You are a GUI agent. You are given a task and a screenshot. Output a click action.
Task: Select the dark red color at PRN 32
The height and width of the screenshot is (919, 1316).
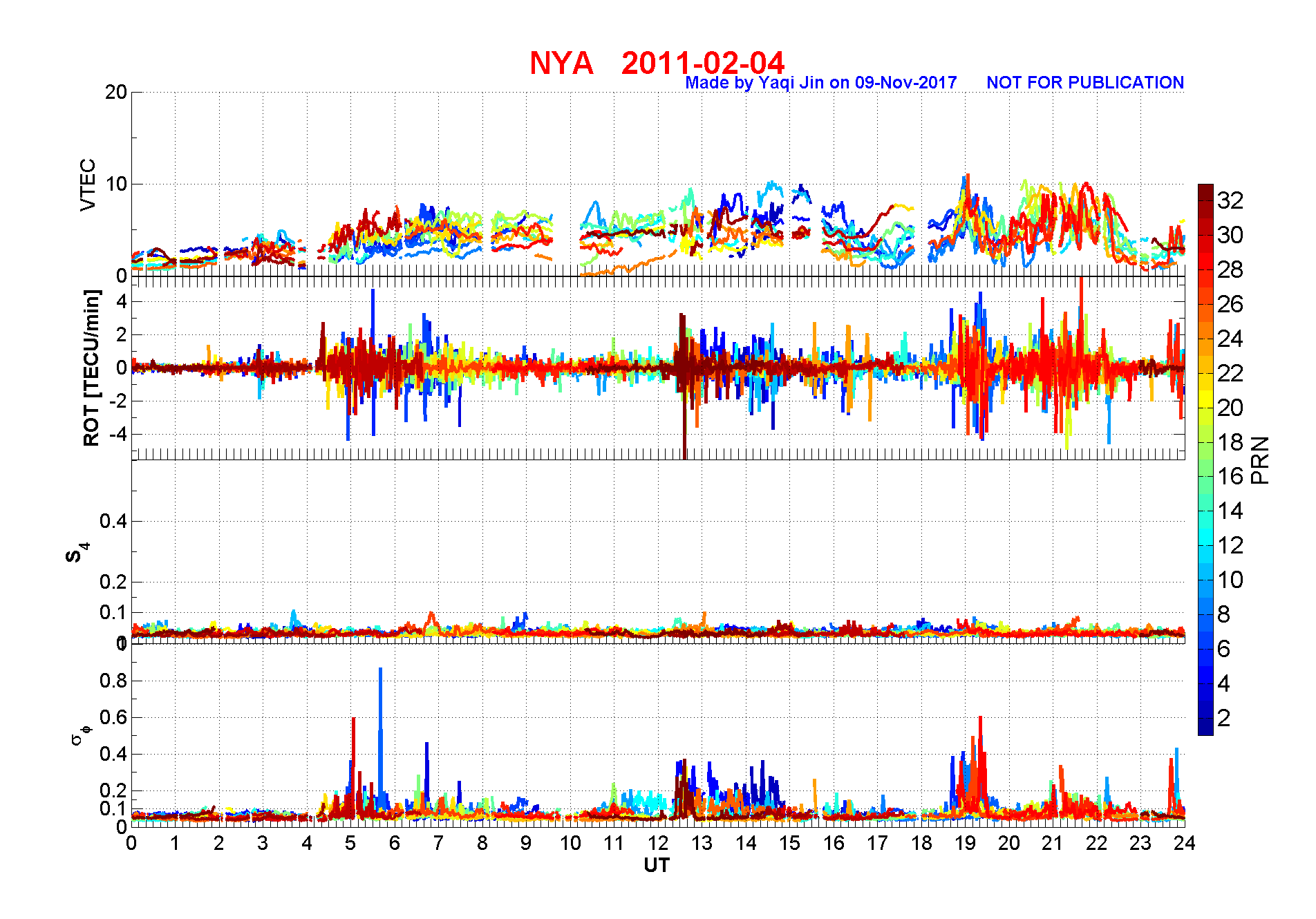pyautogui.click(x=1205, y=200)
